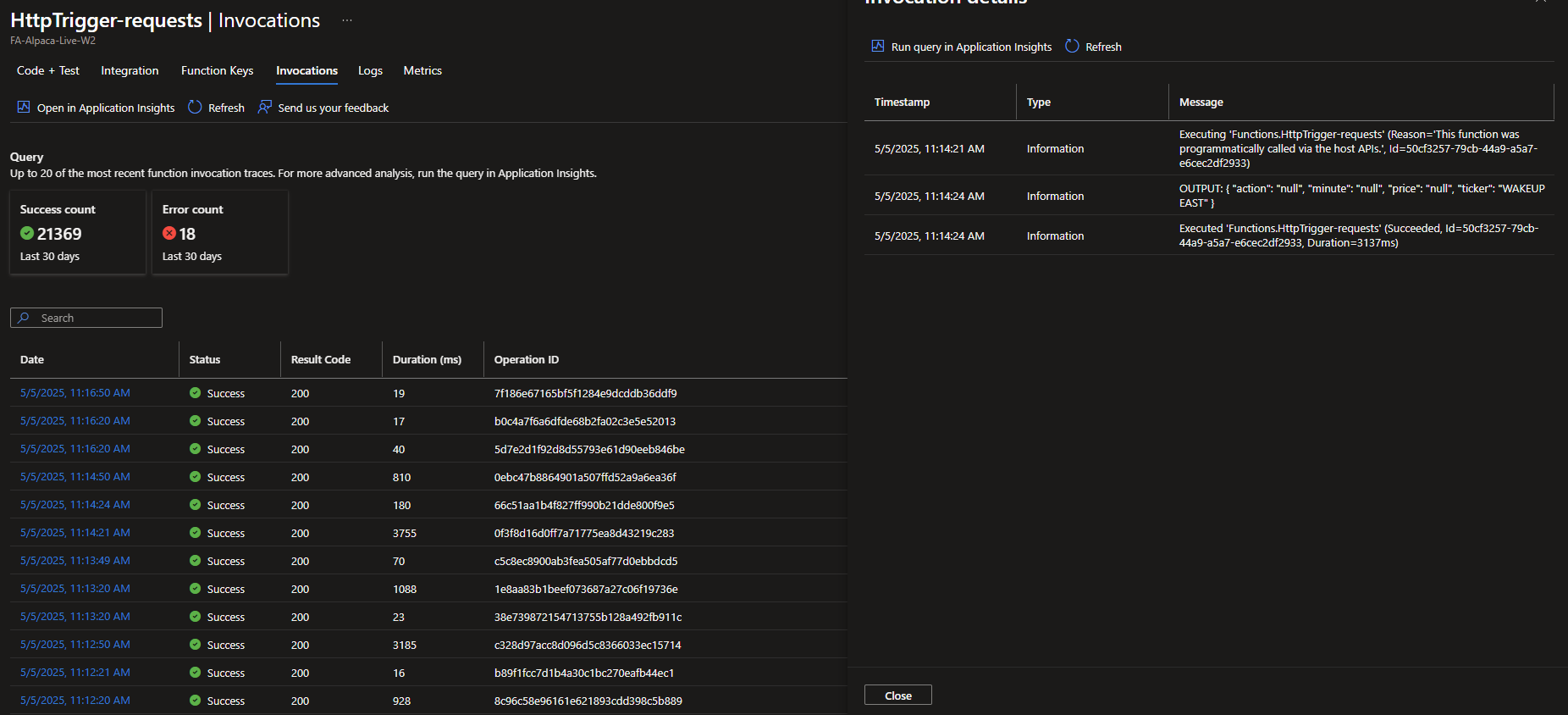Open the Metrics tab
The width and height of the screenshot is (1568, 715).
point(422,70)
